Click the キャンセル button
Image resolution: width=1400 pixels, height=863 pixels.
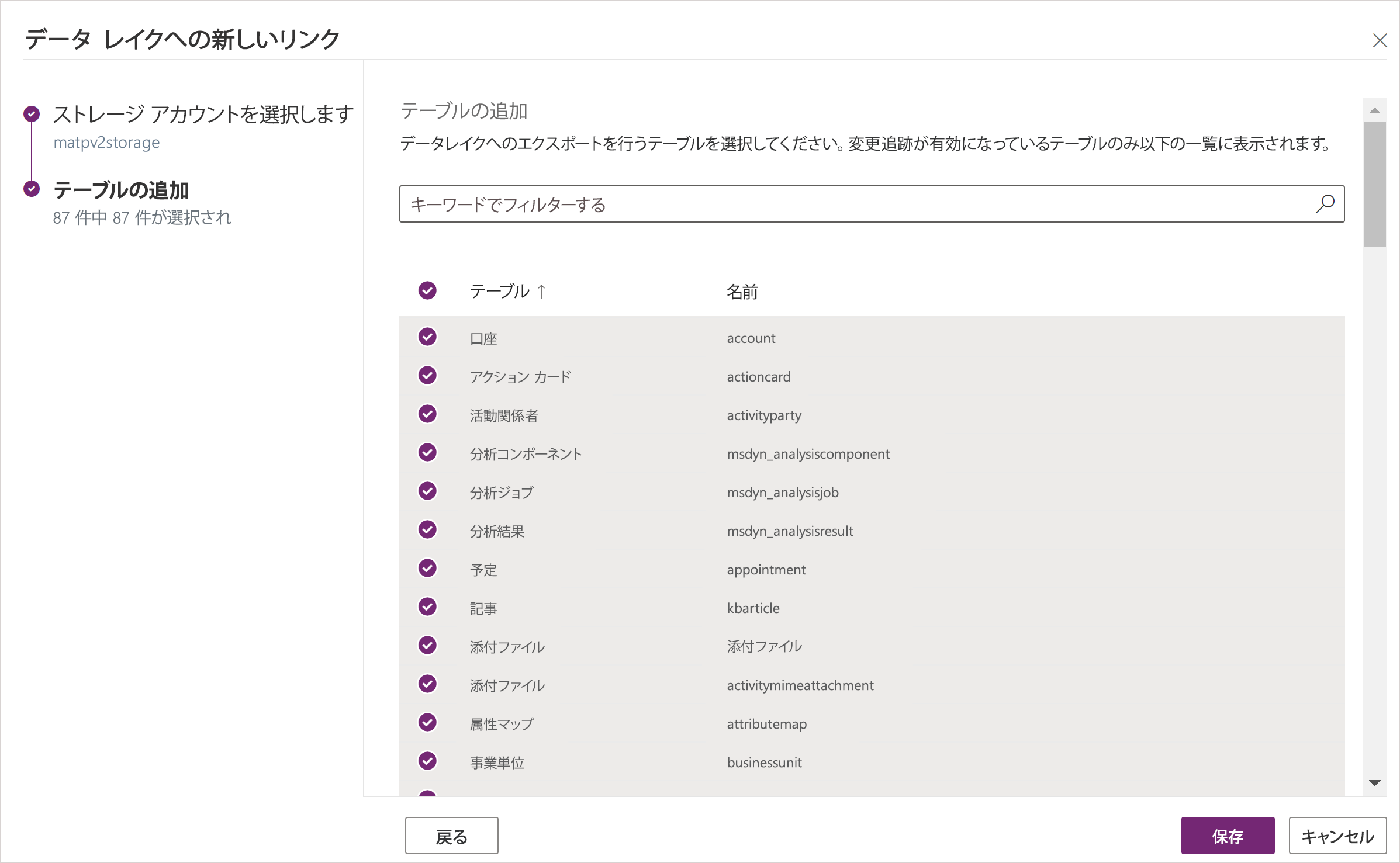pyautogui.click(x=1337, y=836)
